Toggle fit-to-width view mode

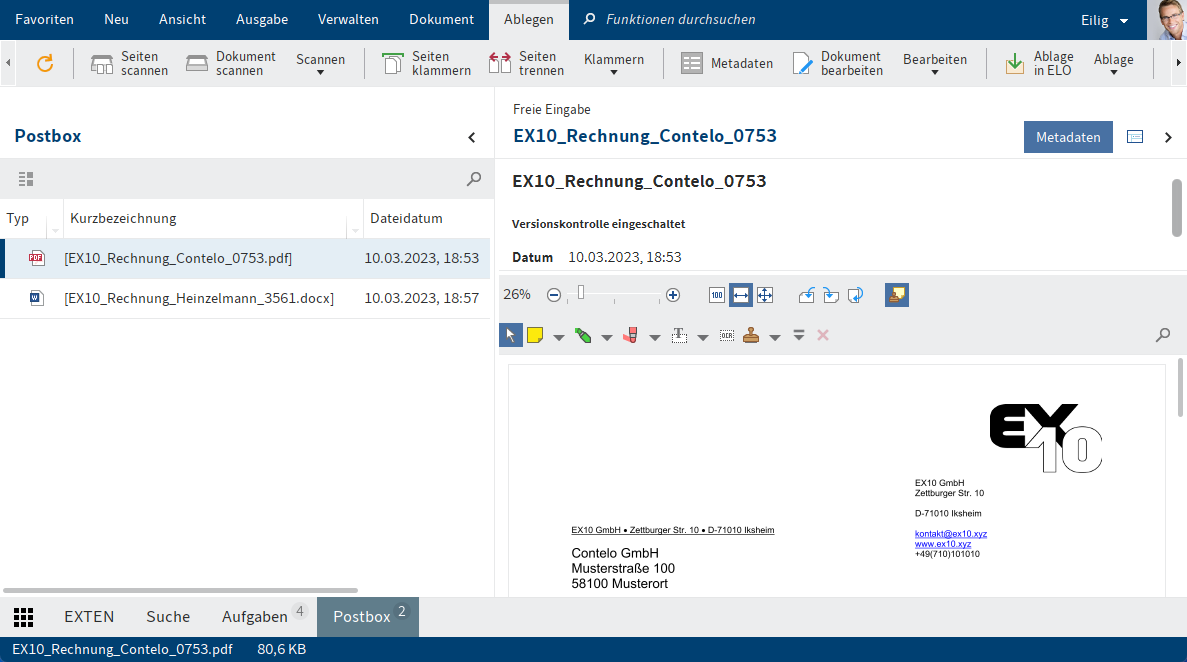click(x=741, y=295)
